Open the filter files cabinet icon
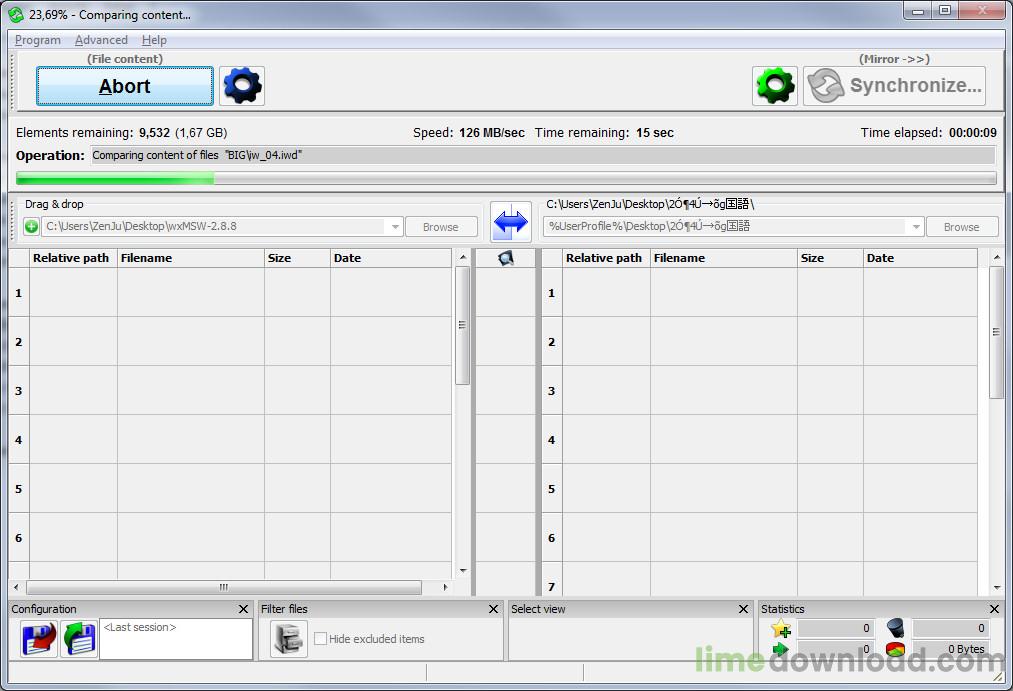 click(x=289, y=639)
